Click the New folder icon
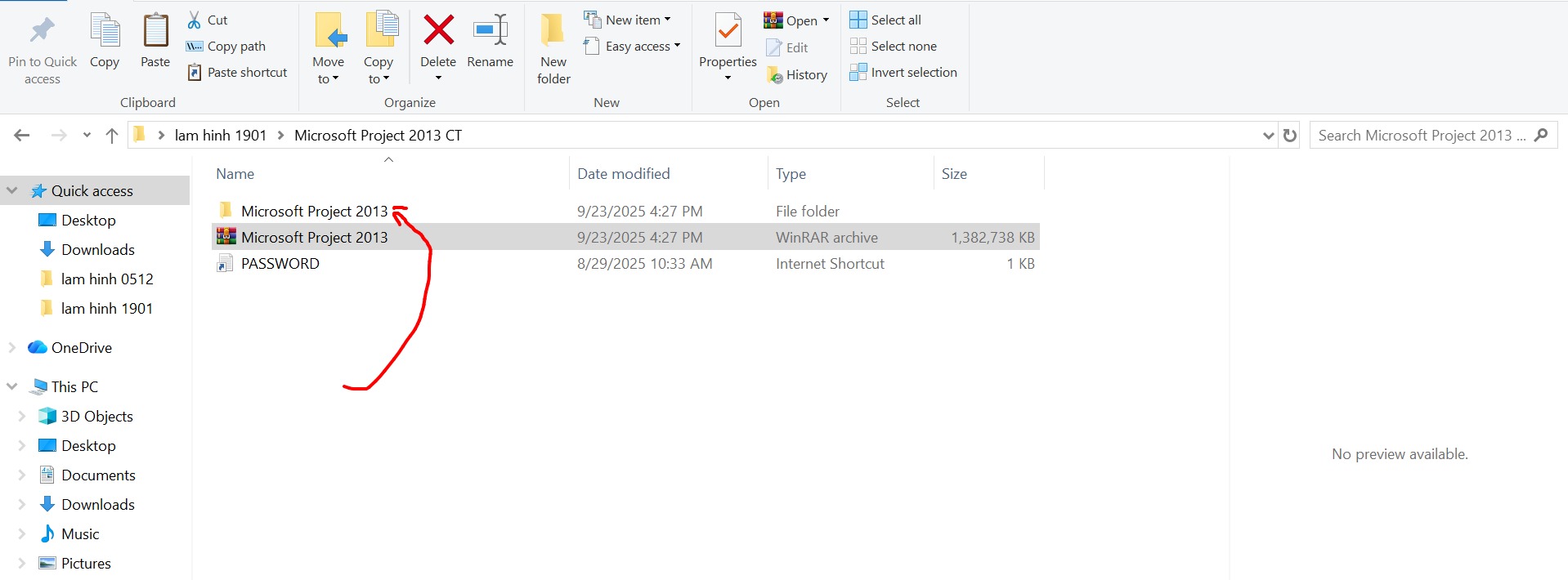The width and height of the screenshot is (1568, 580). click(x=553, y=31)
